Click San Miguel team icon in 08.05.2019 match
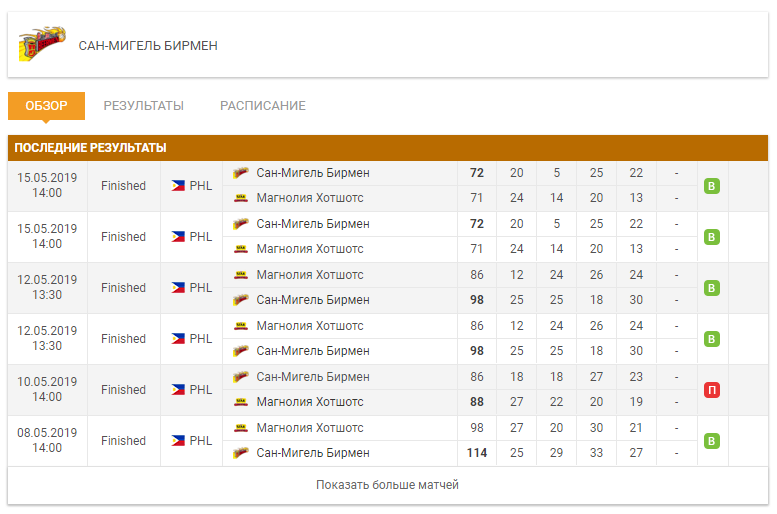The width and height of the screenshot is (777, 514). (241, 453)
